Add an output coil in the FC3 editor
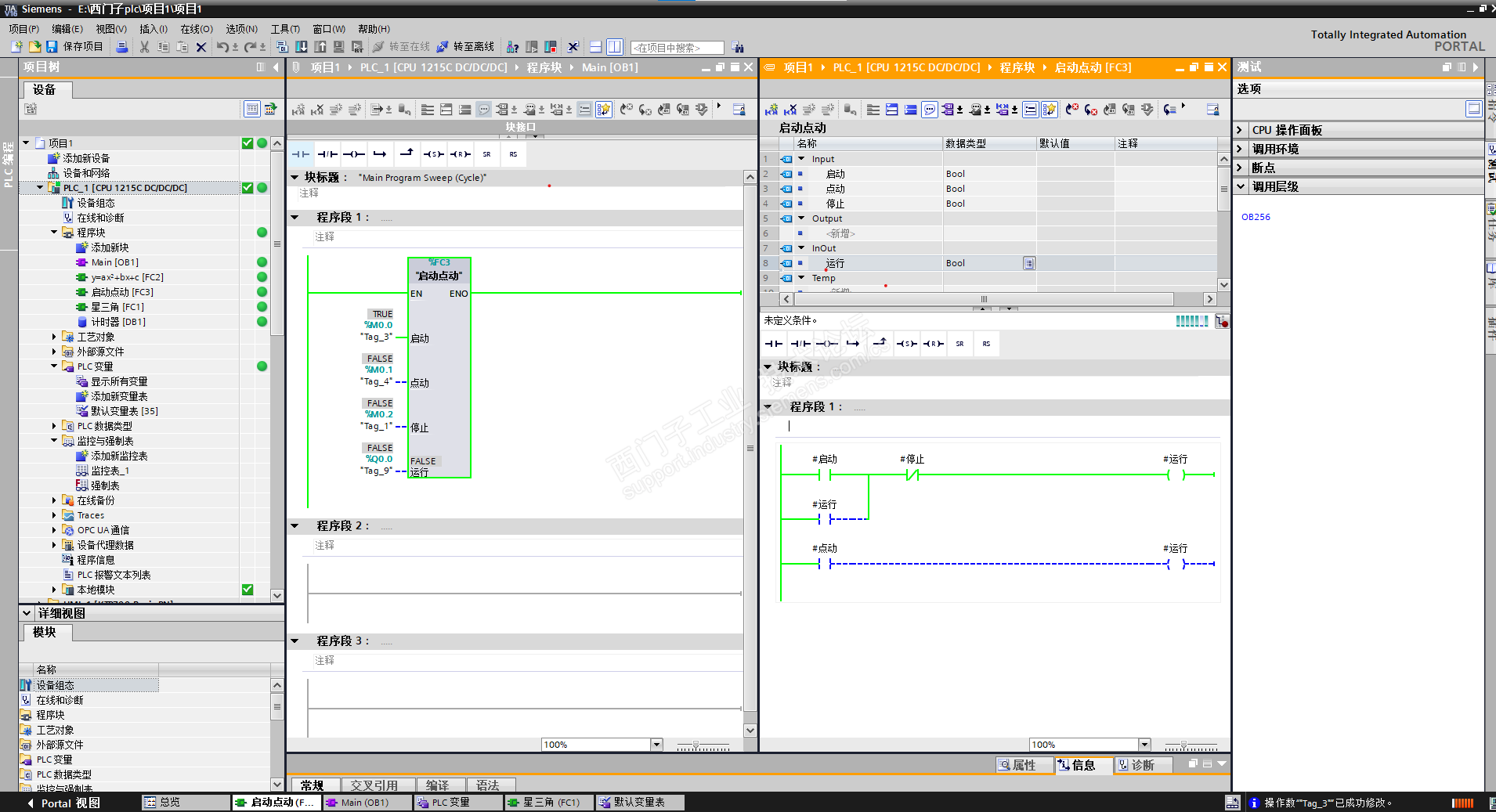The height and width of the screenshot is (812, 1496). [x=826, y=344]
